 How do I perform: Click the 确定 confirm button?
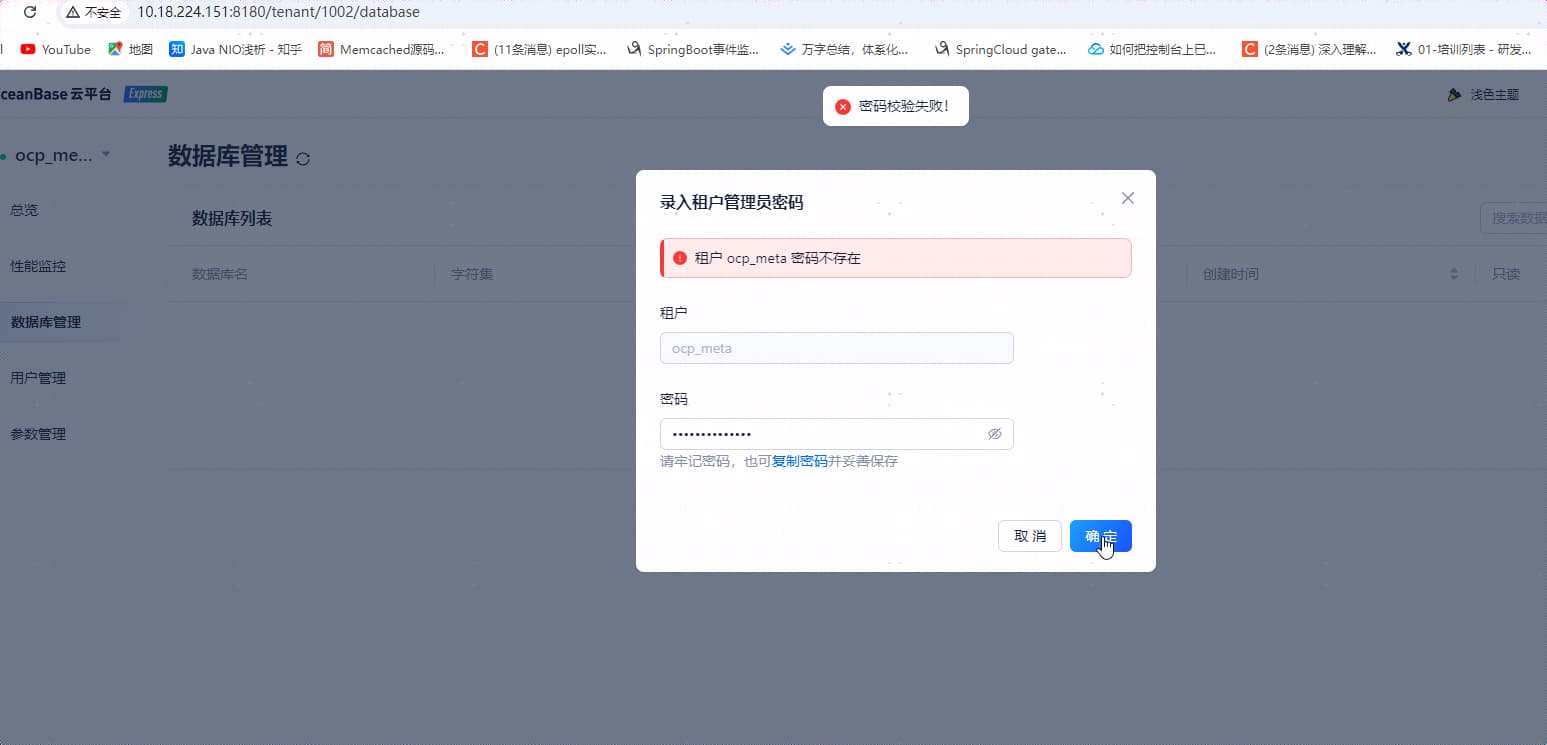[1100, 536]
